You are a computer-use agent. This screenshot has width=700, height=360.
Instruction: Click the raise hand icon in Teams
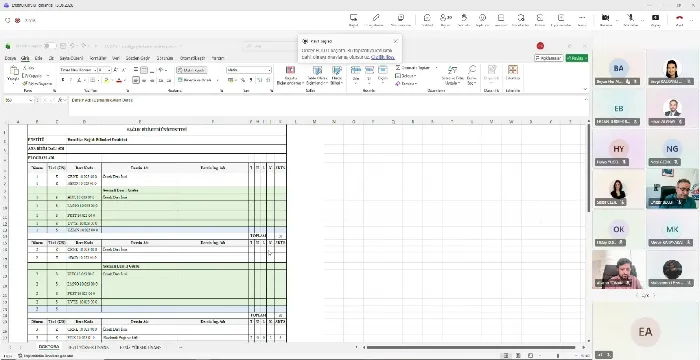pyautogui.click(x=464, y=18)
